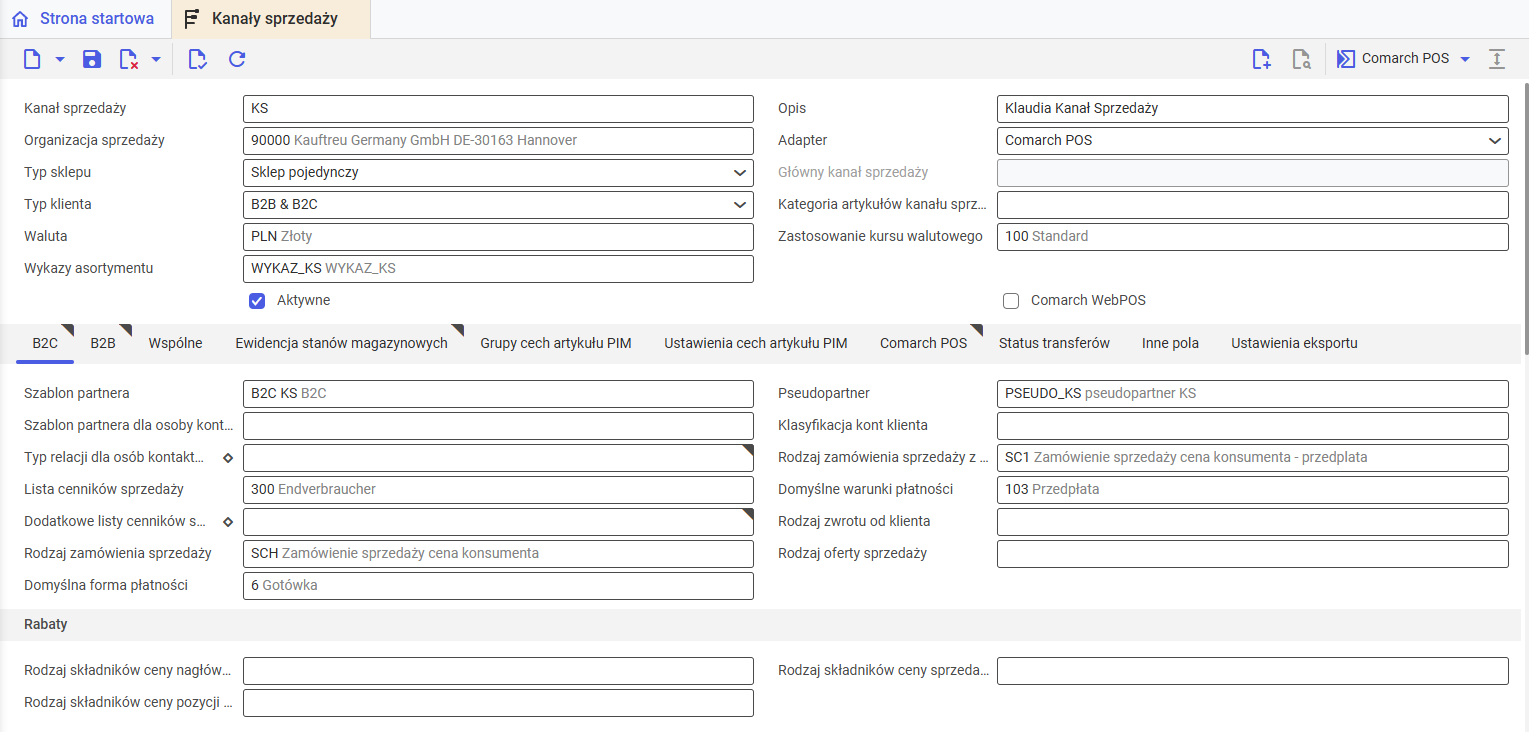Click the Opis field with Klaudia Kanał Sprzedaży
Image resolution: width=1529 pixels, height=732 pixels.
tap(1252, 108)
